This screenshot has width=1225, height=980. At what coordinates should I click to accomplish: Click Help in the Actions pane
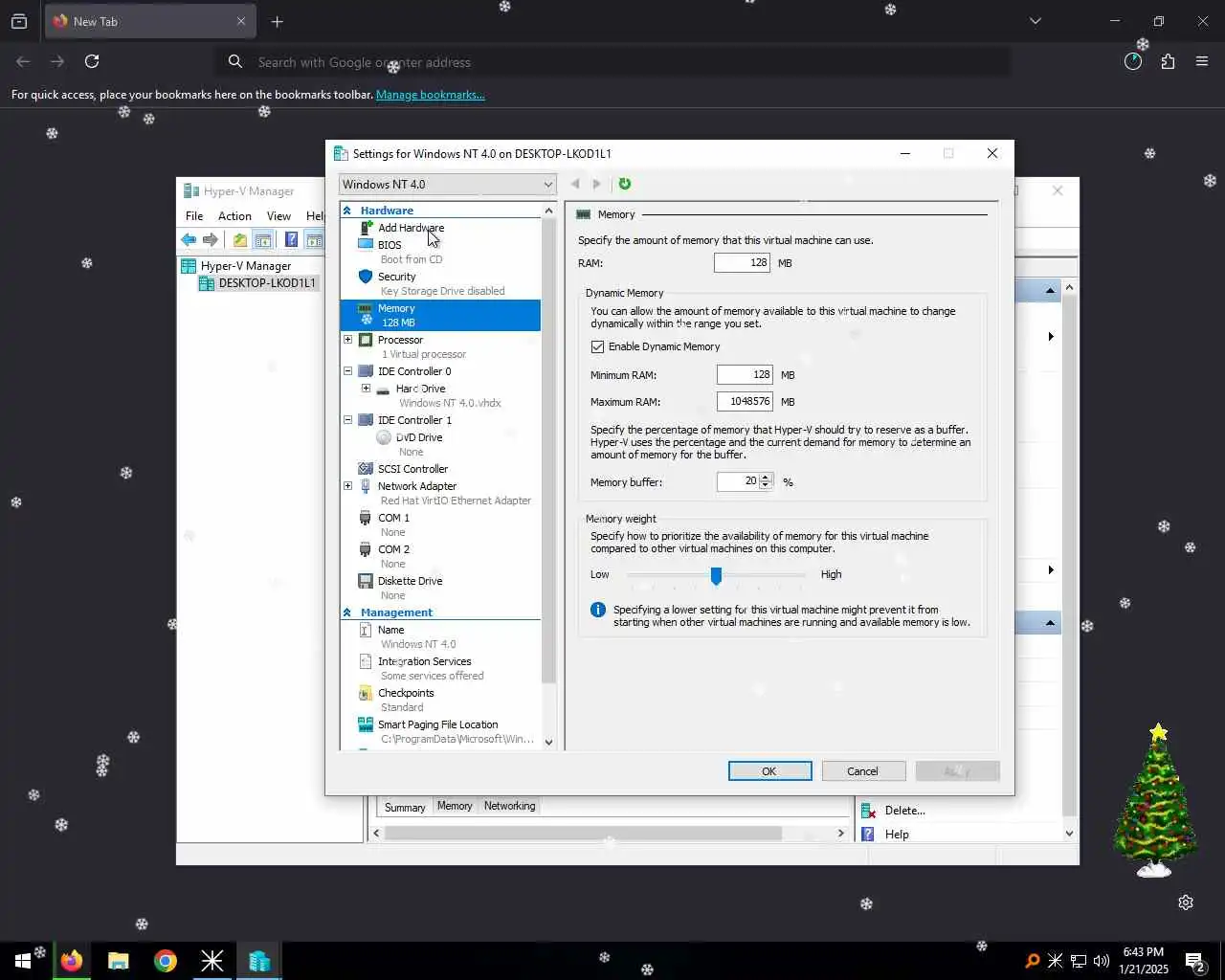(x=897, y=835)
